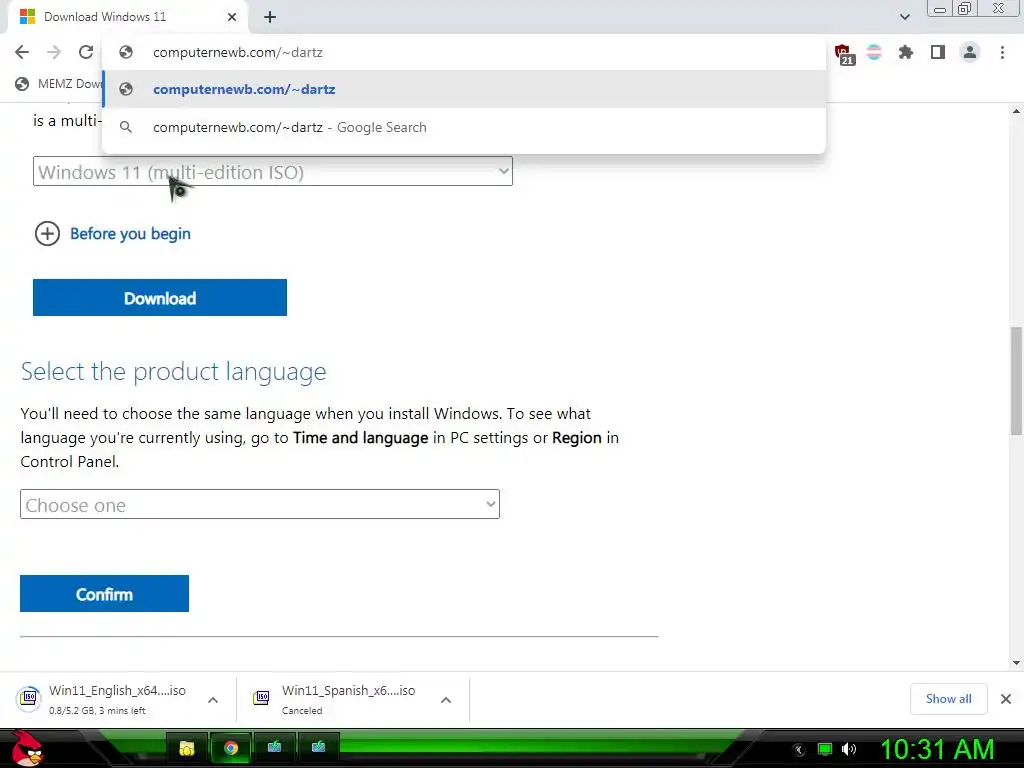Close the Download Windows 11 tab
This screenshot has width=1024, height=768.
[232, 17]
